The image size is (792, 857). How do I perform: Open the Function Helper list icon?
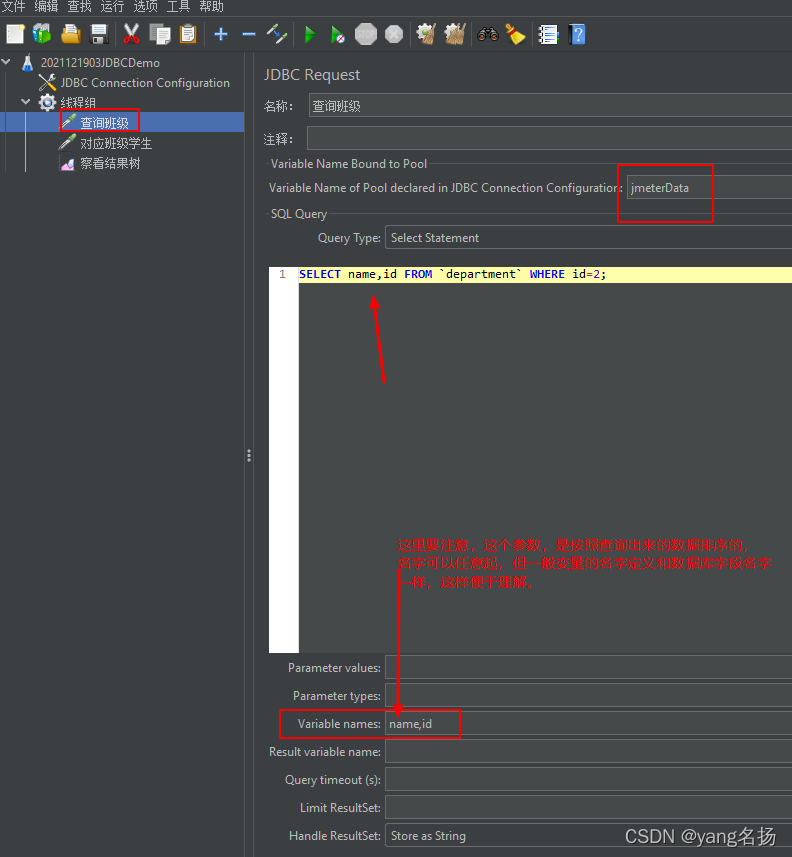(548, 35)
